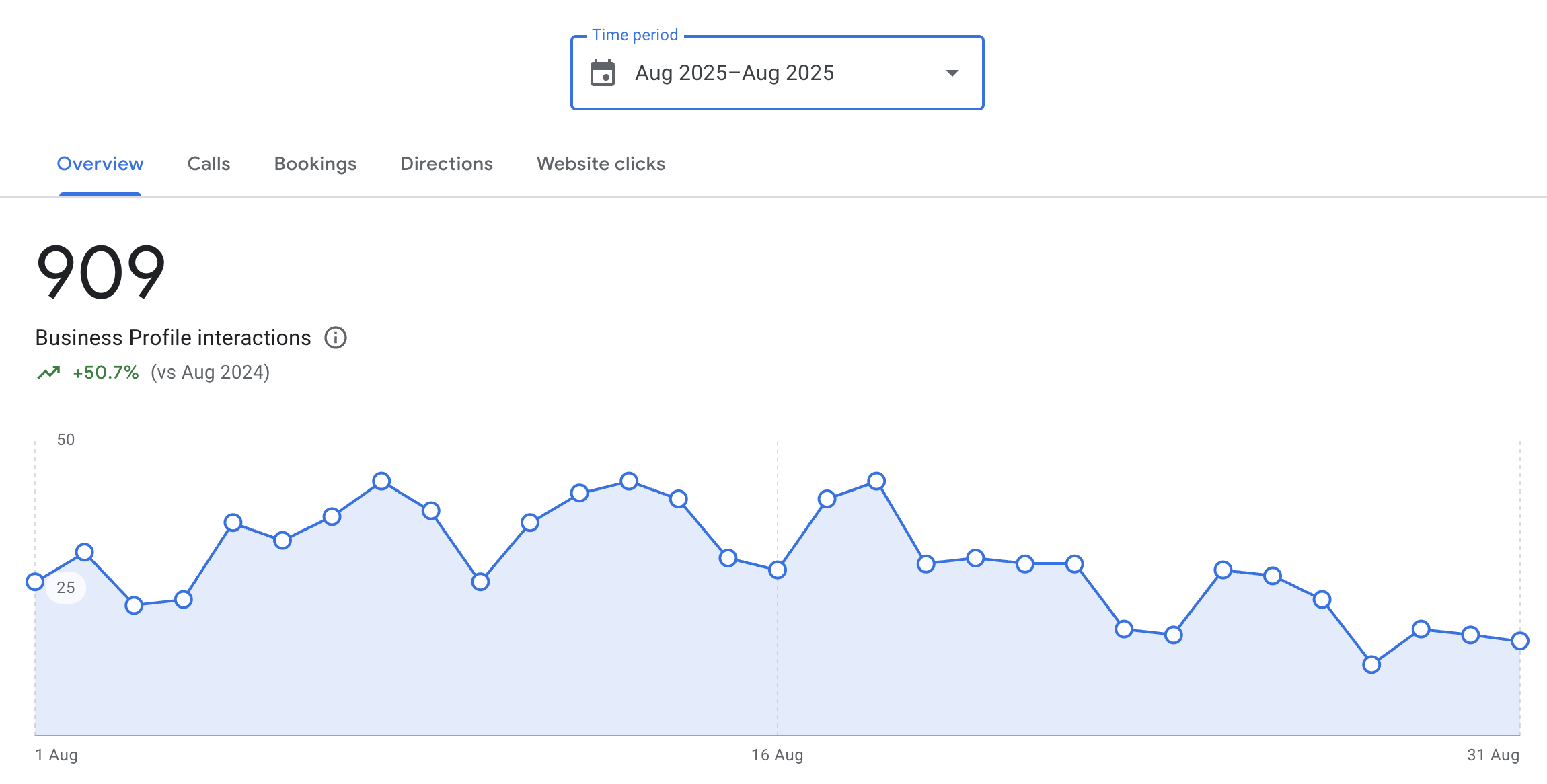Switch to the Calls tab

click(209, 164)
